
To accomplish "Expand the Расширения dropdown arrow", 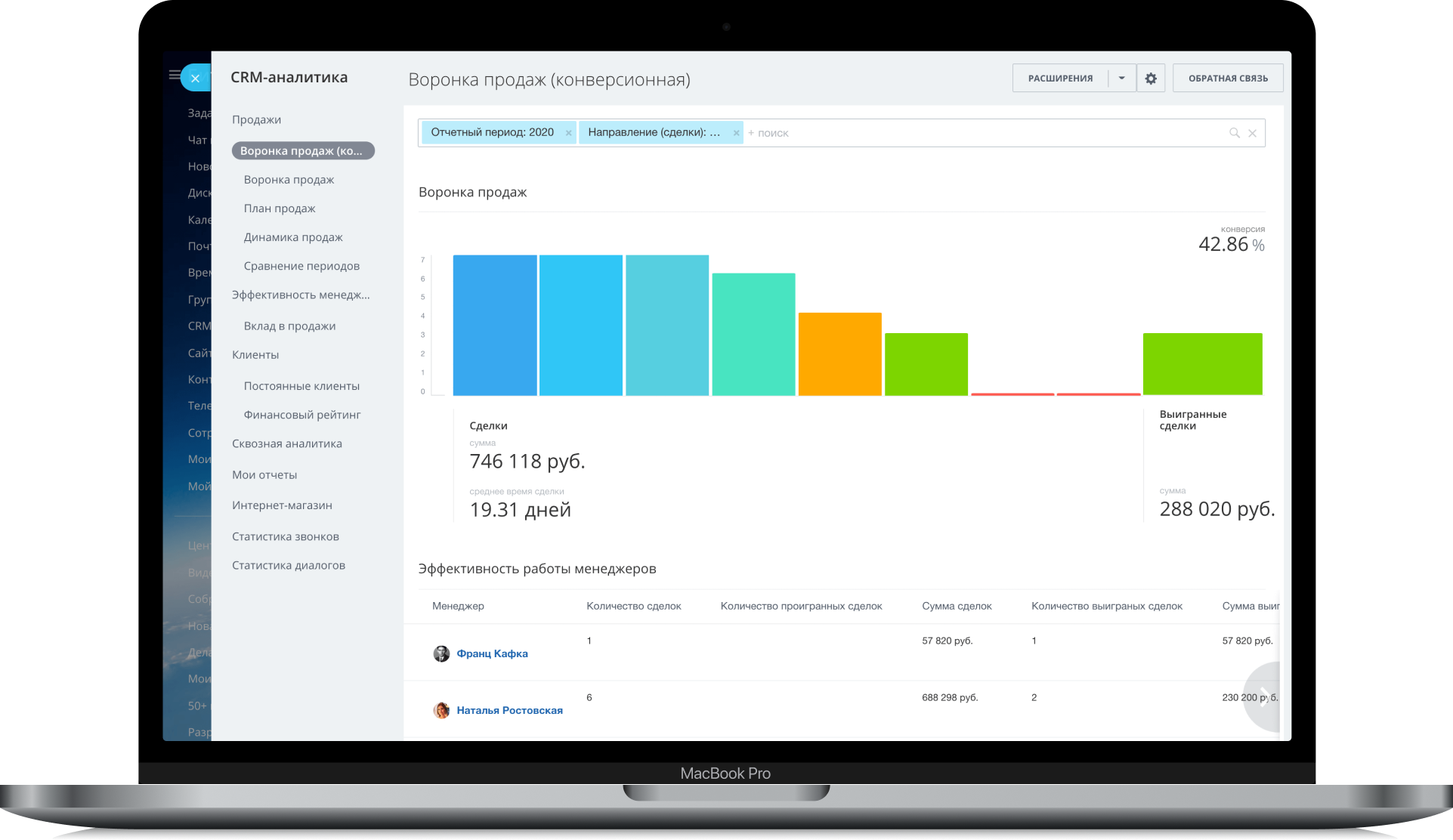I will [x=1121, y=79].
